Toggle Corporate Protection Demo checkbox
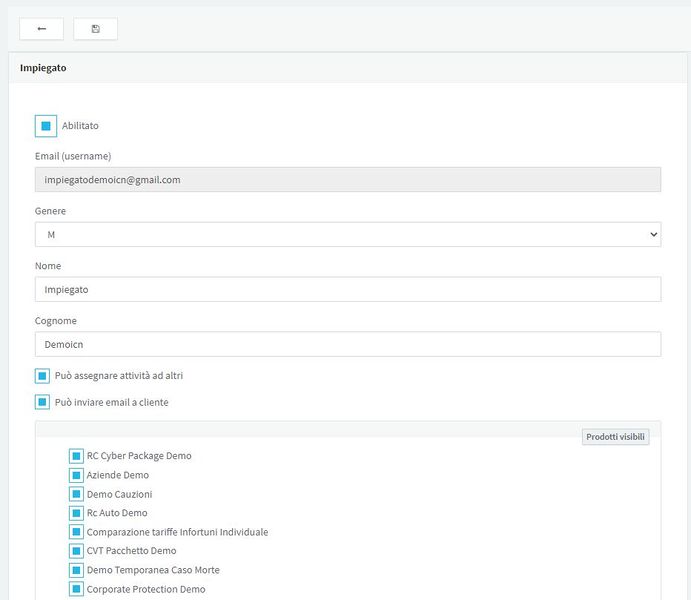 76,589
